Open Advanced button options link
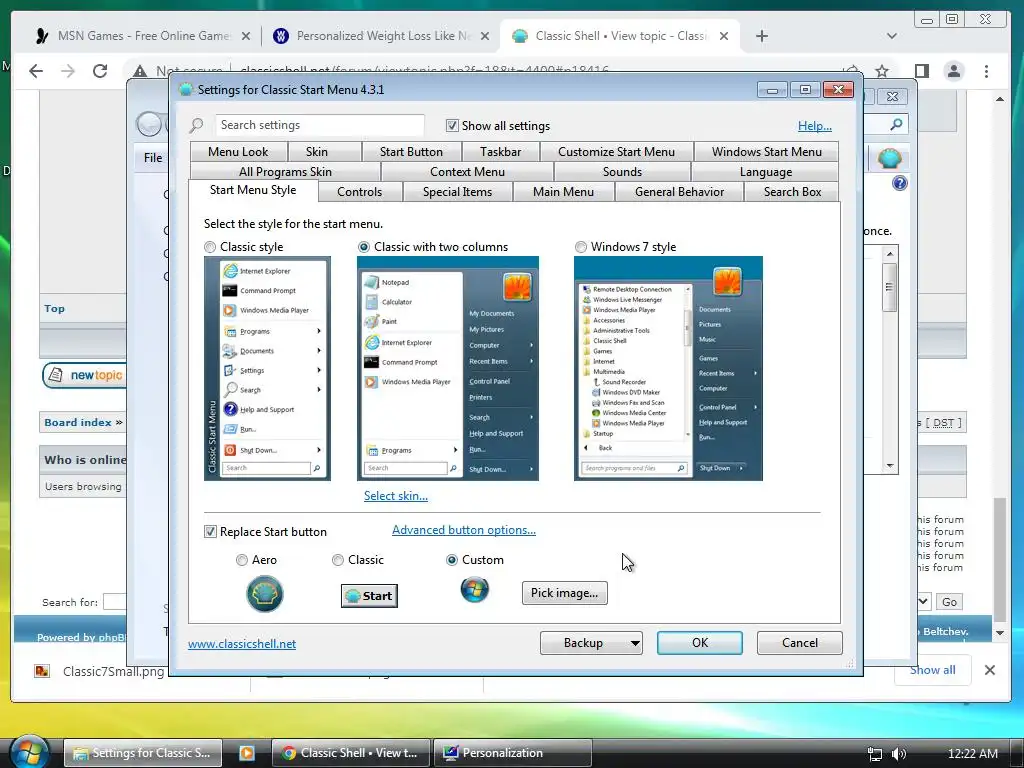1024x768 pixels. tap(464, 530)
